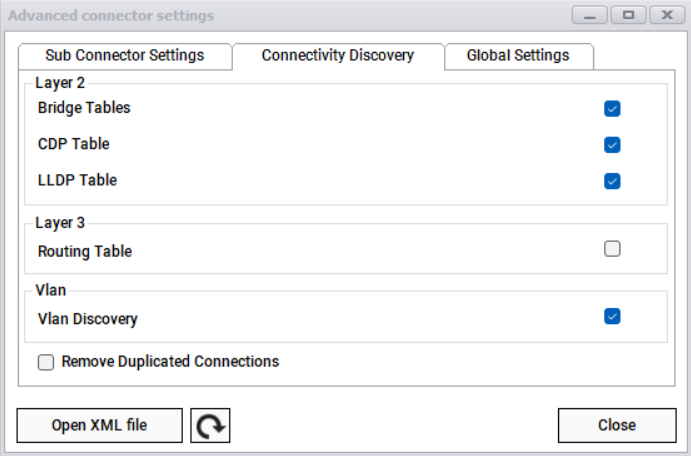Viewport: 691px width, 456px height.
Task: Enable the Routing Table checkbox
Action: click(x=612, y=249)
